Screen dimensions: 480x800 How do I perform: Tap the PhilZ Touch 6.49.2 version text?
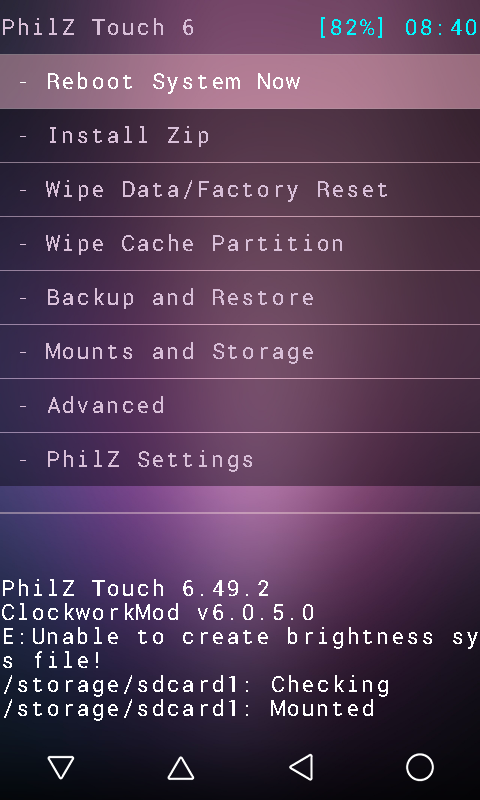pyautogui.click(x=136, y=588)
